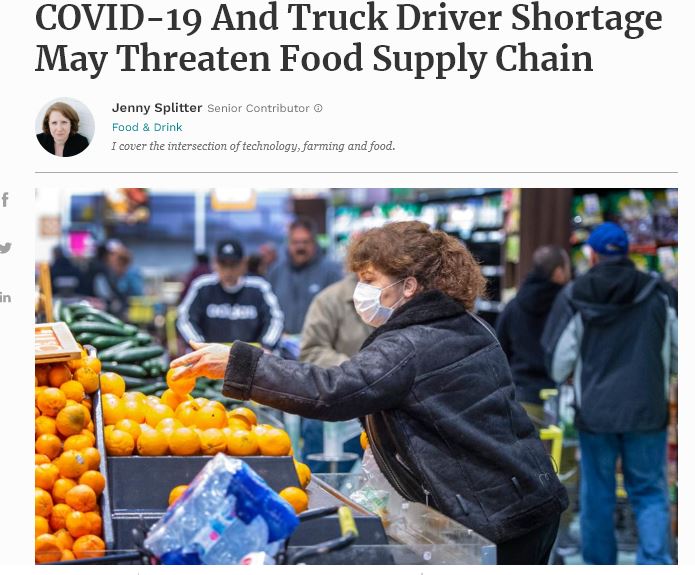Open contributor info icon beside Senior Contributor
This screenshot has width=695, height=575.
coord(318,108)
